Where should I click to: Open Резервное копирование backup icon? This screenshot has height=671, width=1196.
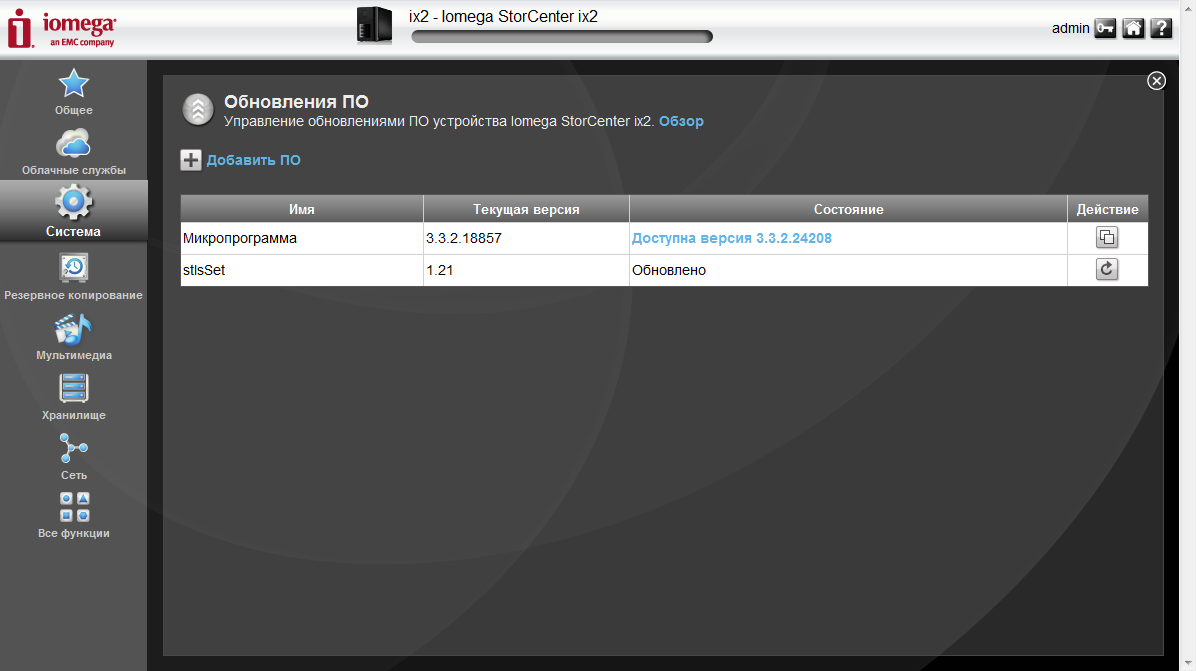(x=73, y=268)
